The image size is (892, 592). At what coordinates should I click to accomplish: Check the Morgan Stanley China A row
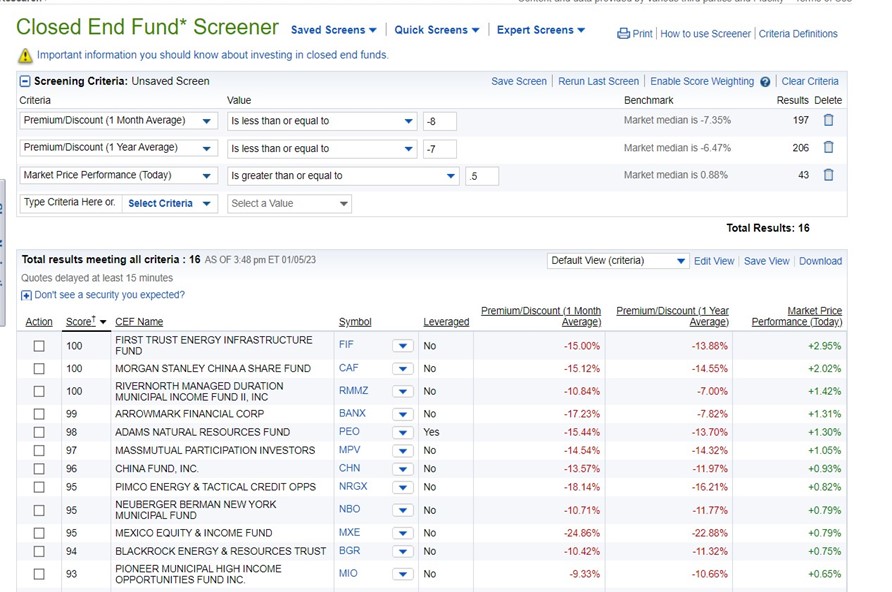tap(39, 369)
